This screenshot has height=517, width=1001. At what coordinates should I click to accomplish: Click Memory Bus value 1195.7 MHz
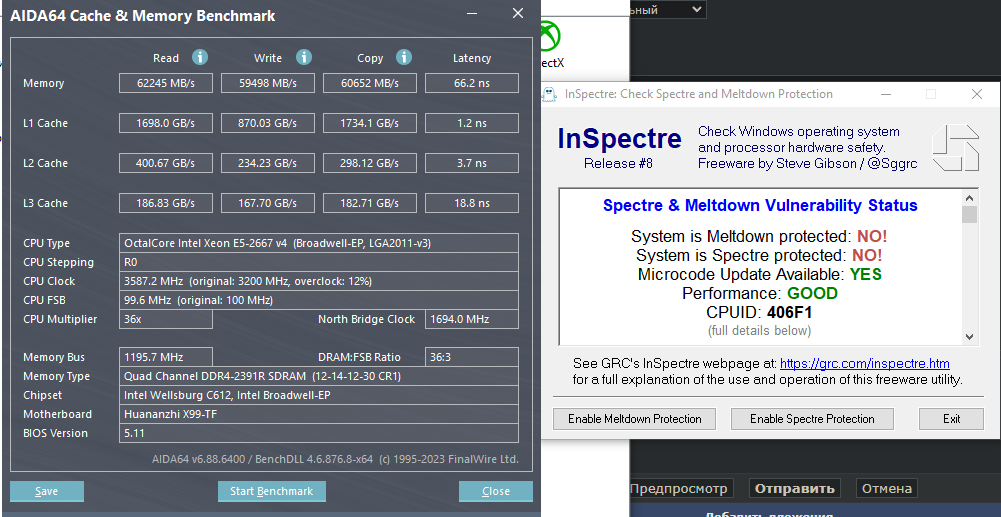click(166, 357)
